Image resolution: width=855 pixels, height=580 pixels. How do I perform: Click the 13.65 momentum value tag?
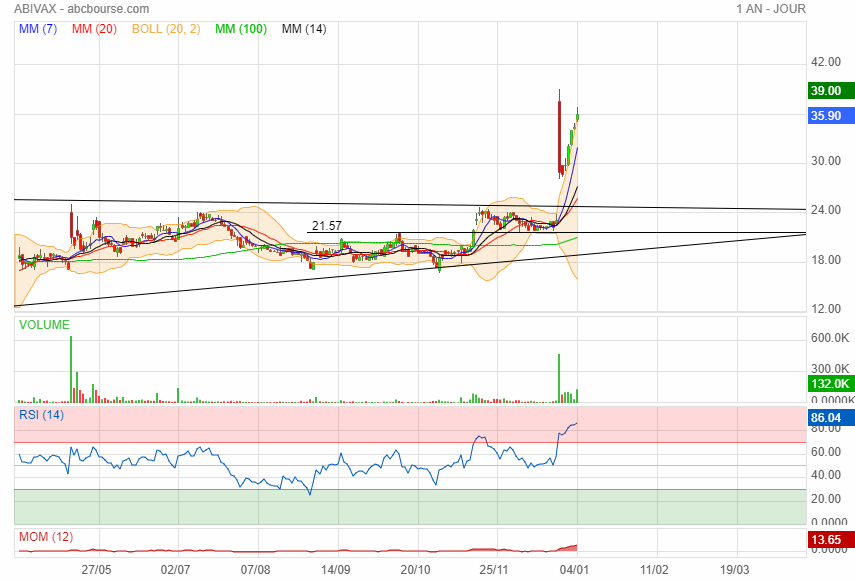coord(831,540)
